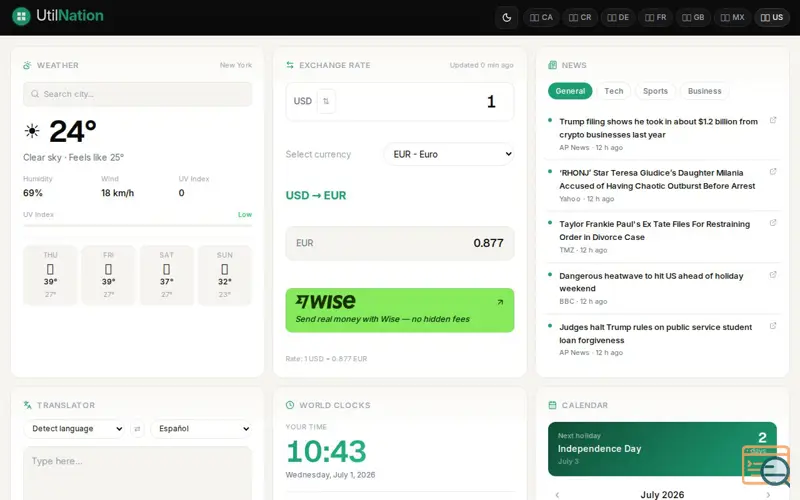Click the News panel icon
Image resolution: width=800 pixels, height=500 pixels.
tap(552, 65)
